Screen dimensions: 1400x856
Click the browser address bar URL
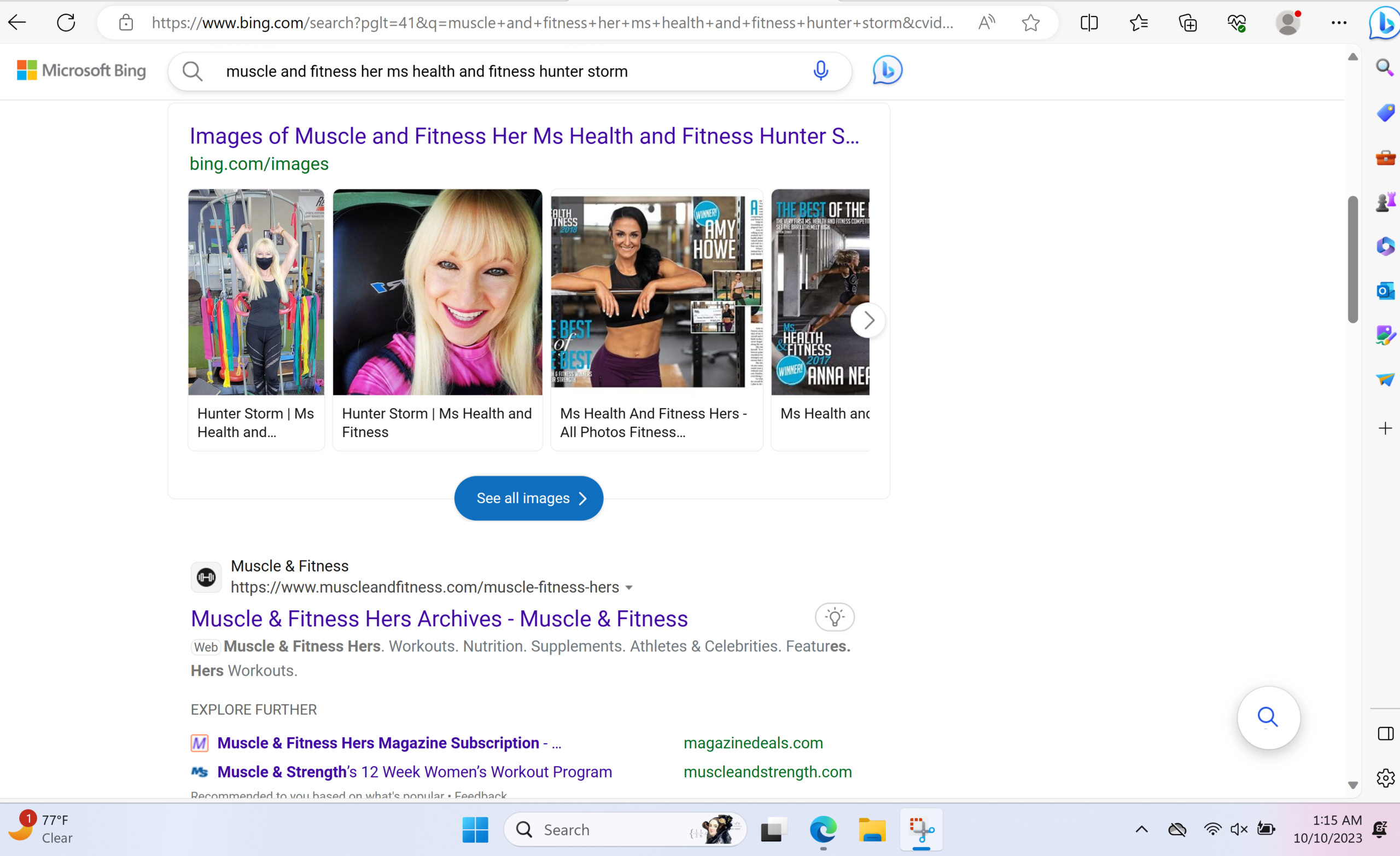(x=552, y=23)
